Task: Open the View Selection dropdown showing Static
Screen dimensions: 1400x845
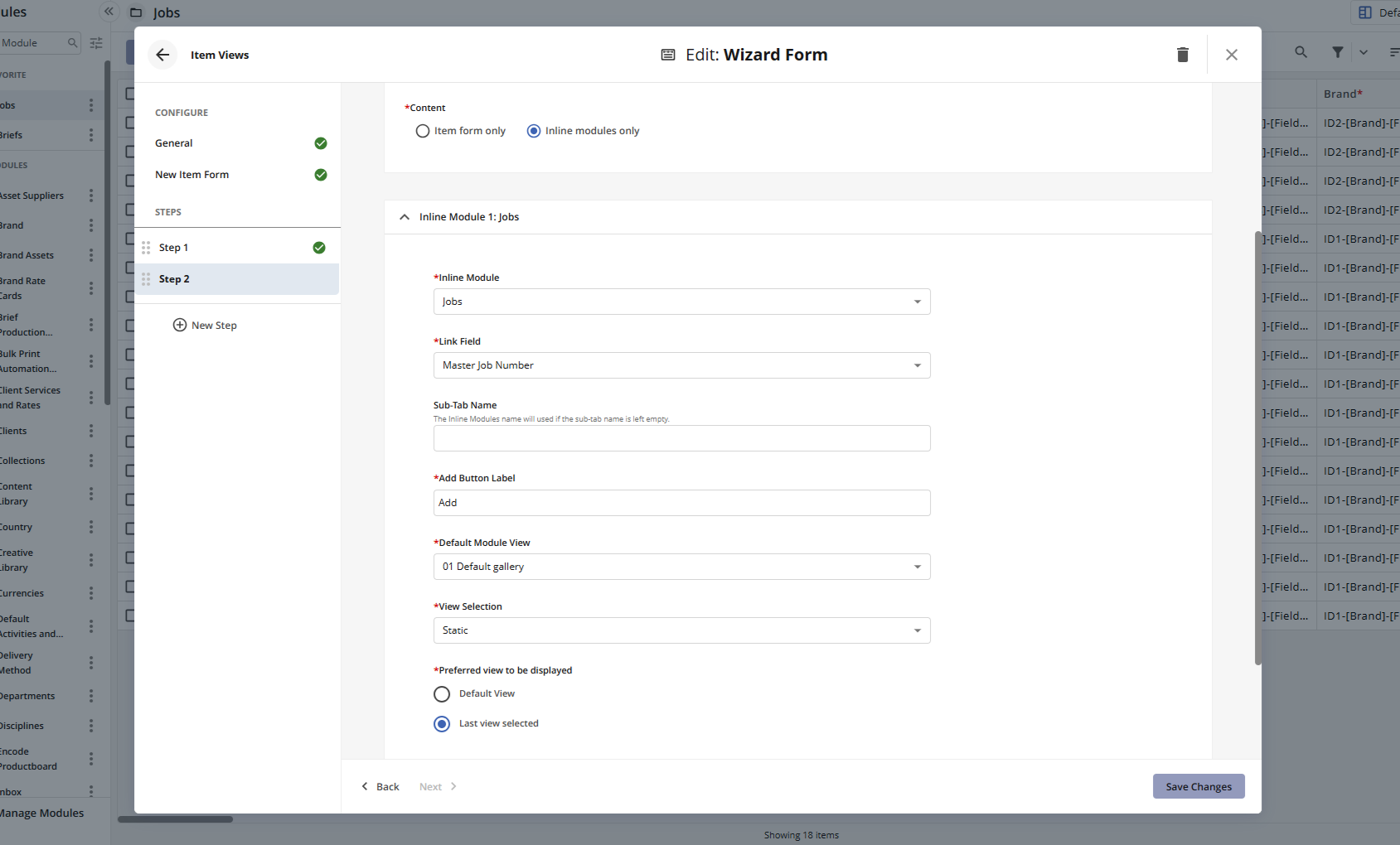Action: coord(681,630)
